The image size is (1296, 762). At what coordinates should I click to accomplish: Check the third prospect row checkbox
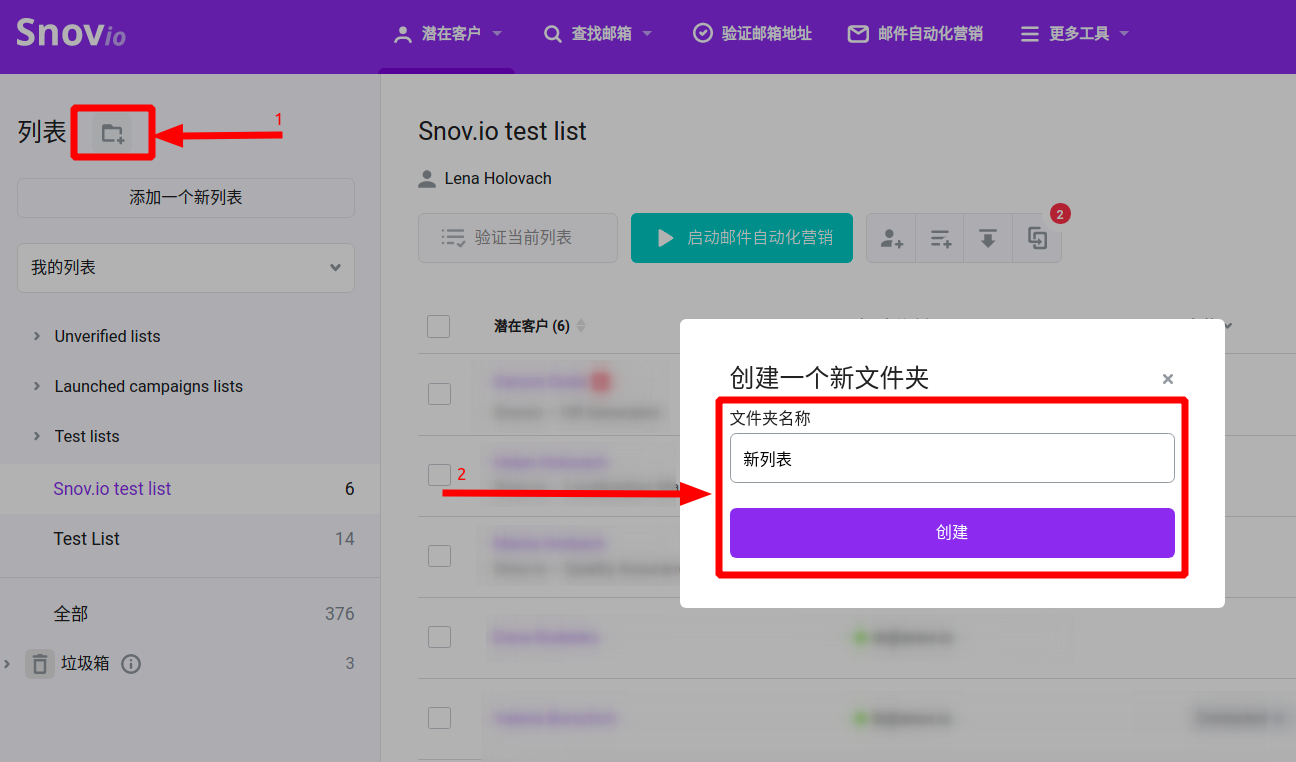click(439, 555)
